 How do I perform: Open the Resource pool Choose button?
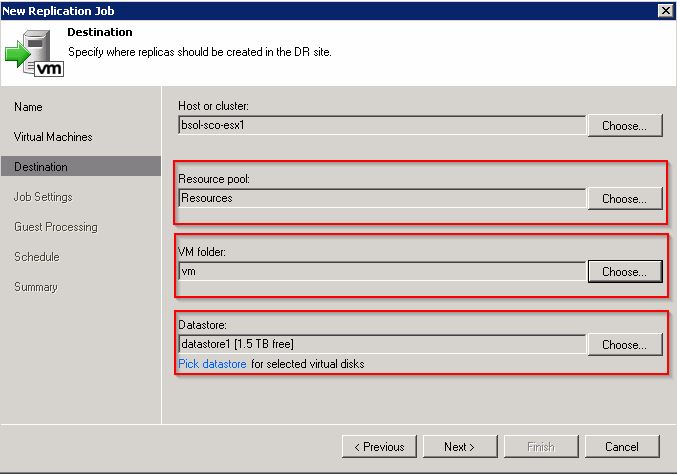624,199
